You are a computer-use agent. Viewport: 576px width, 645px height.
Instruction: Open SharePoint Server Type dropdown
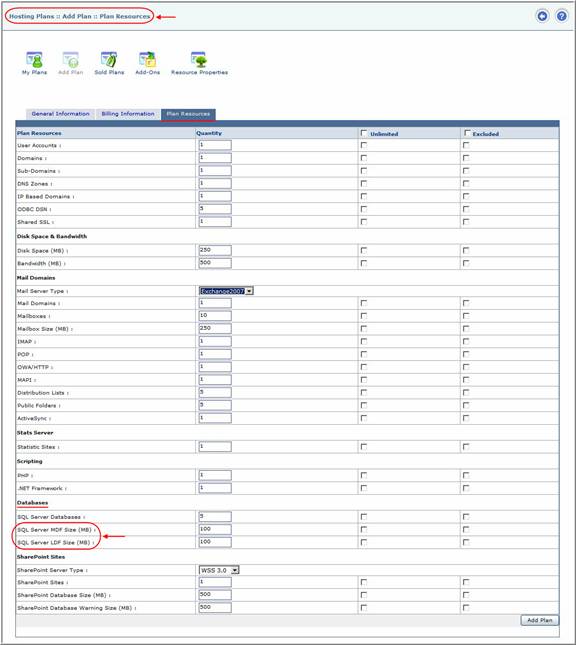[219, 570]
